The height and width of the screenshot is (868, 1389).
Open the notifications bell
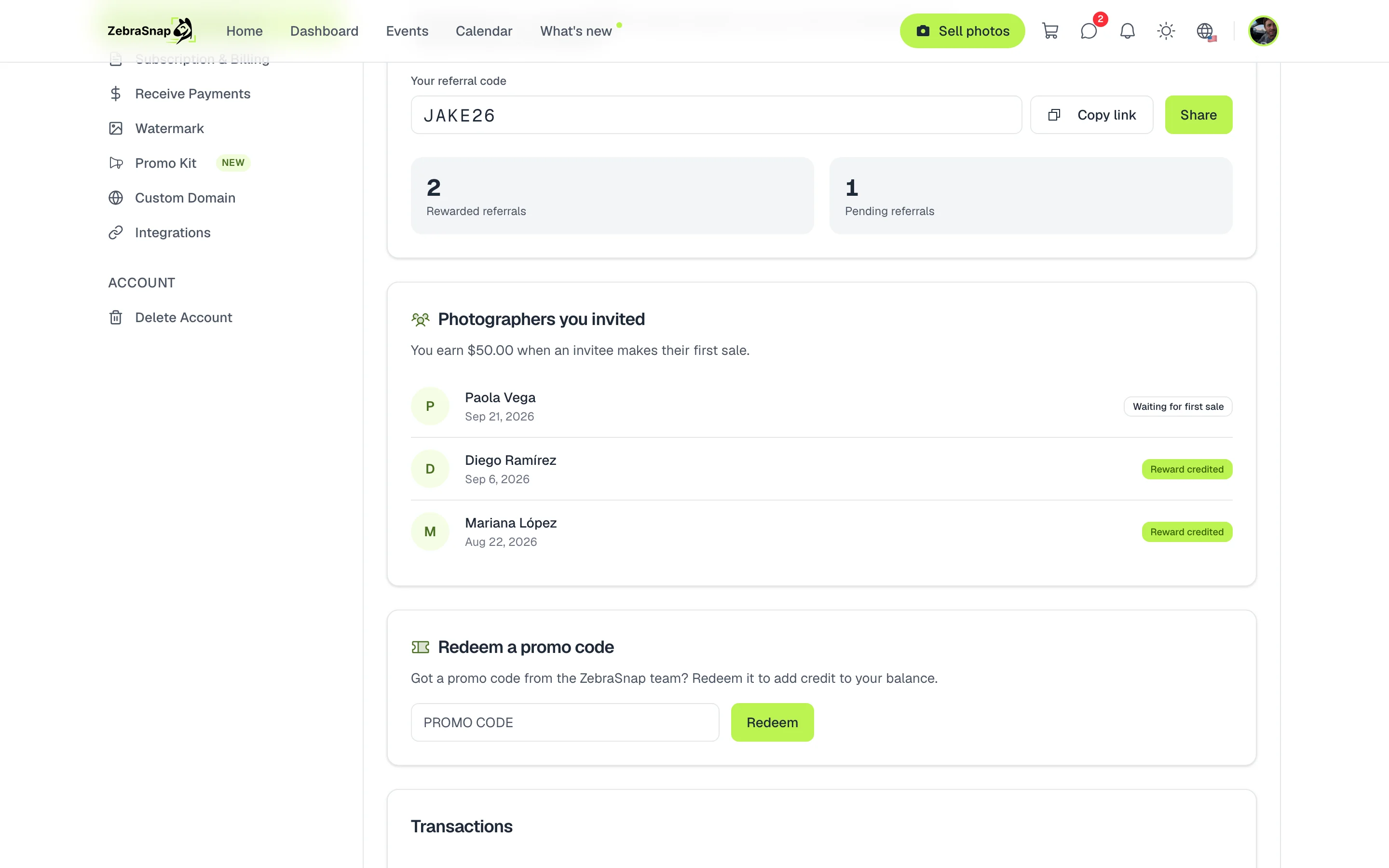tap(1127, 31)
